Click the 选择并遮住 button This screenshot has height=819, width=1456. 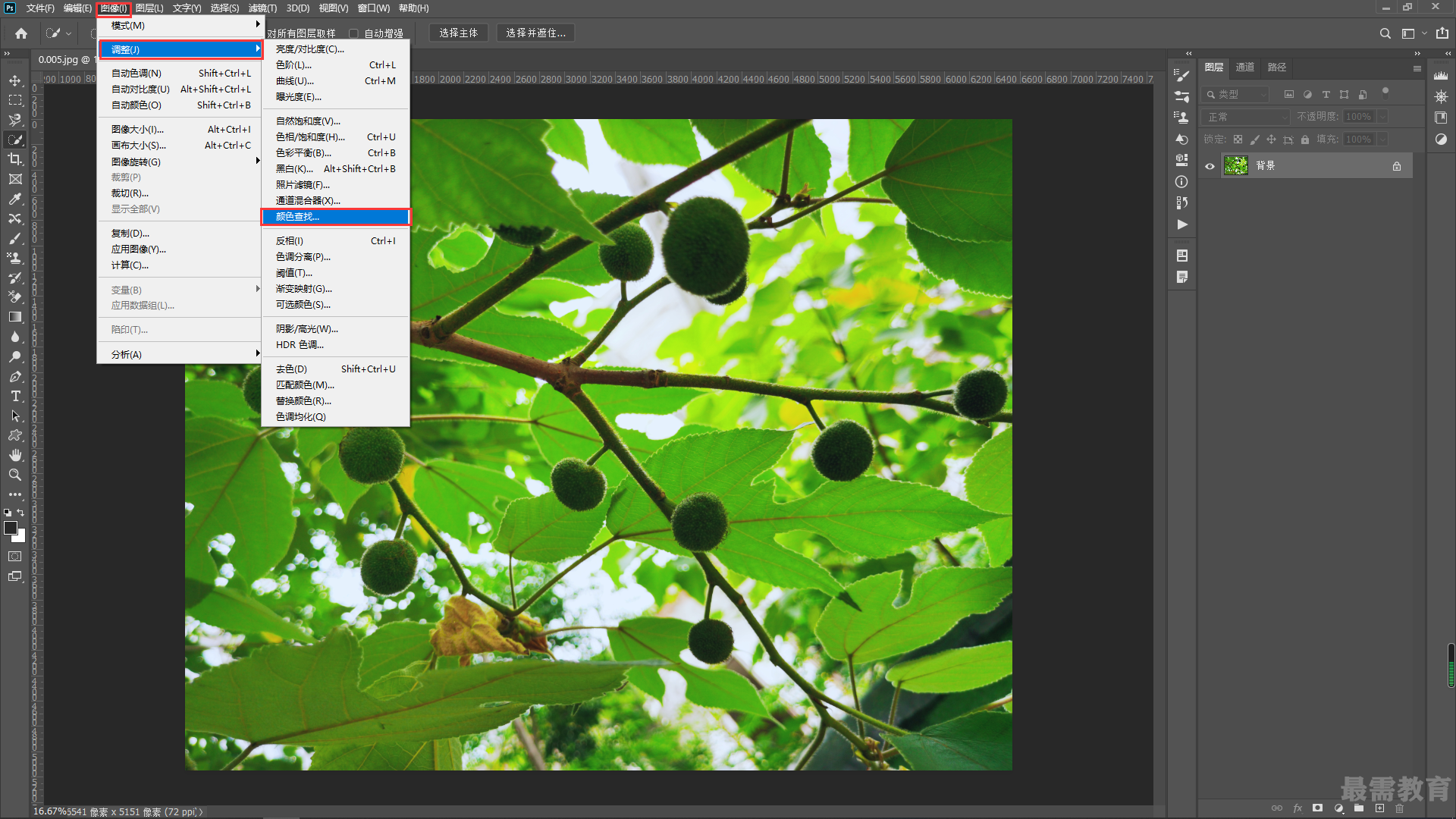(x=535, y=33)
